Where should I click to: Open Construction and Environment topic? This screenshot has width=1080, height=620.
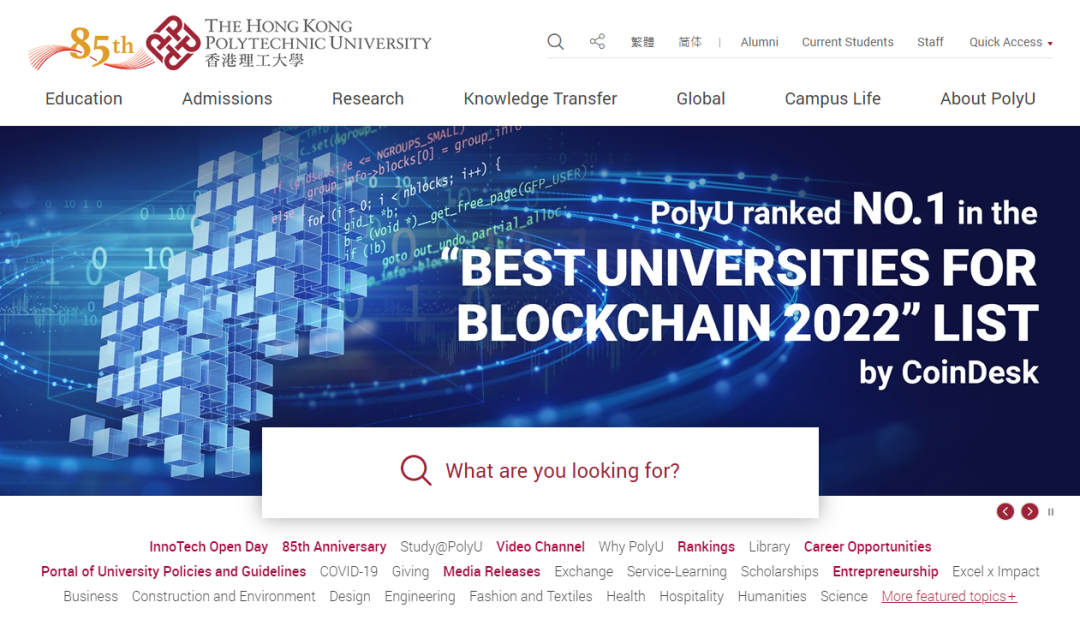tap(223, 597)
